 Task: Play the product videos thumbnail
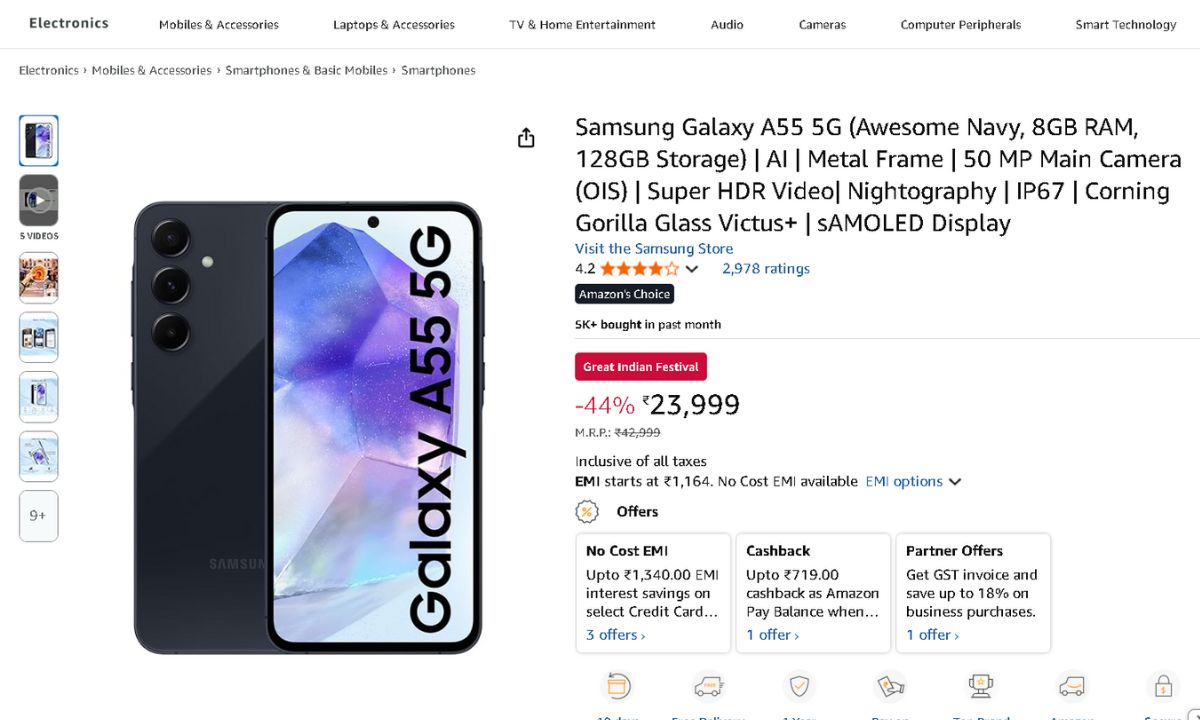pyautogui.click(x=39, y=200)
